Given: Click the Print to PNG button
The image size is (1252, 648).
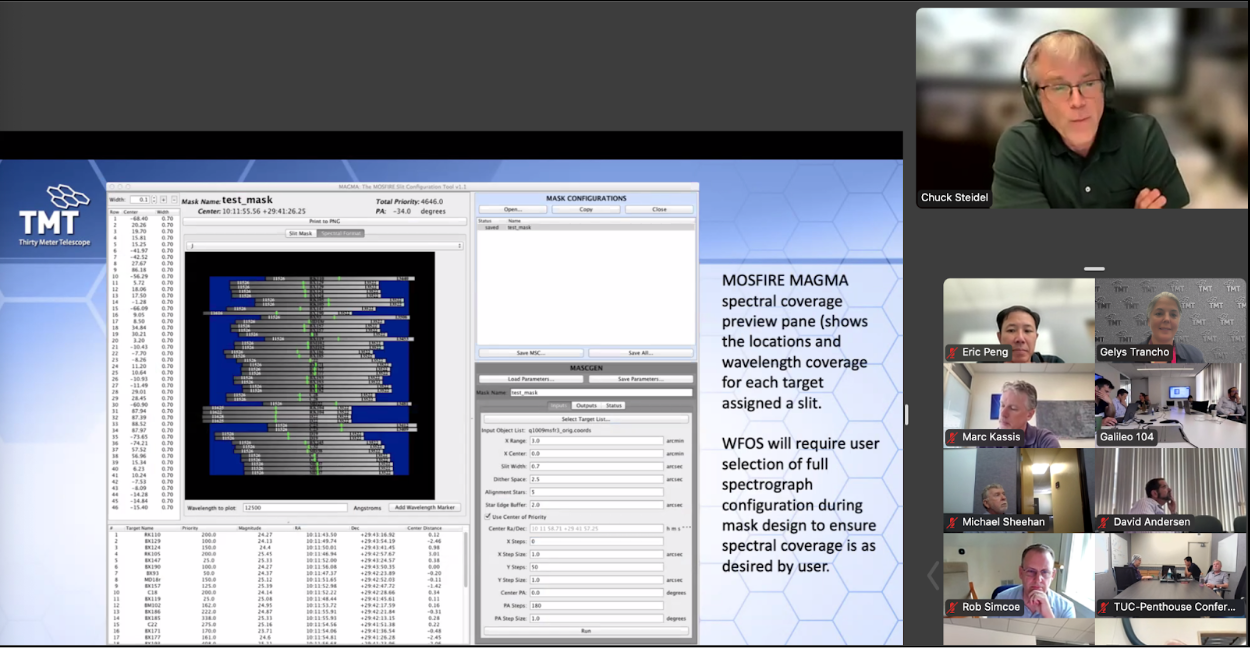Looking at the screenshot, I should tap(324, 221).
